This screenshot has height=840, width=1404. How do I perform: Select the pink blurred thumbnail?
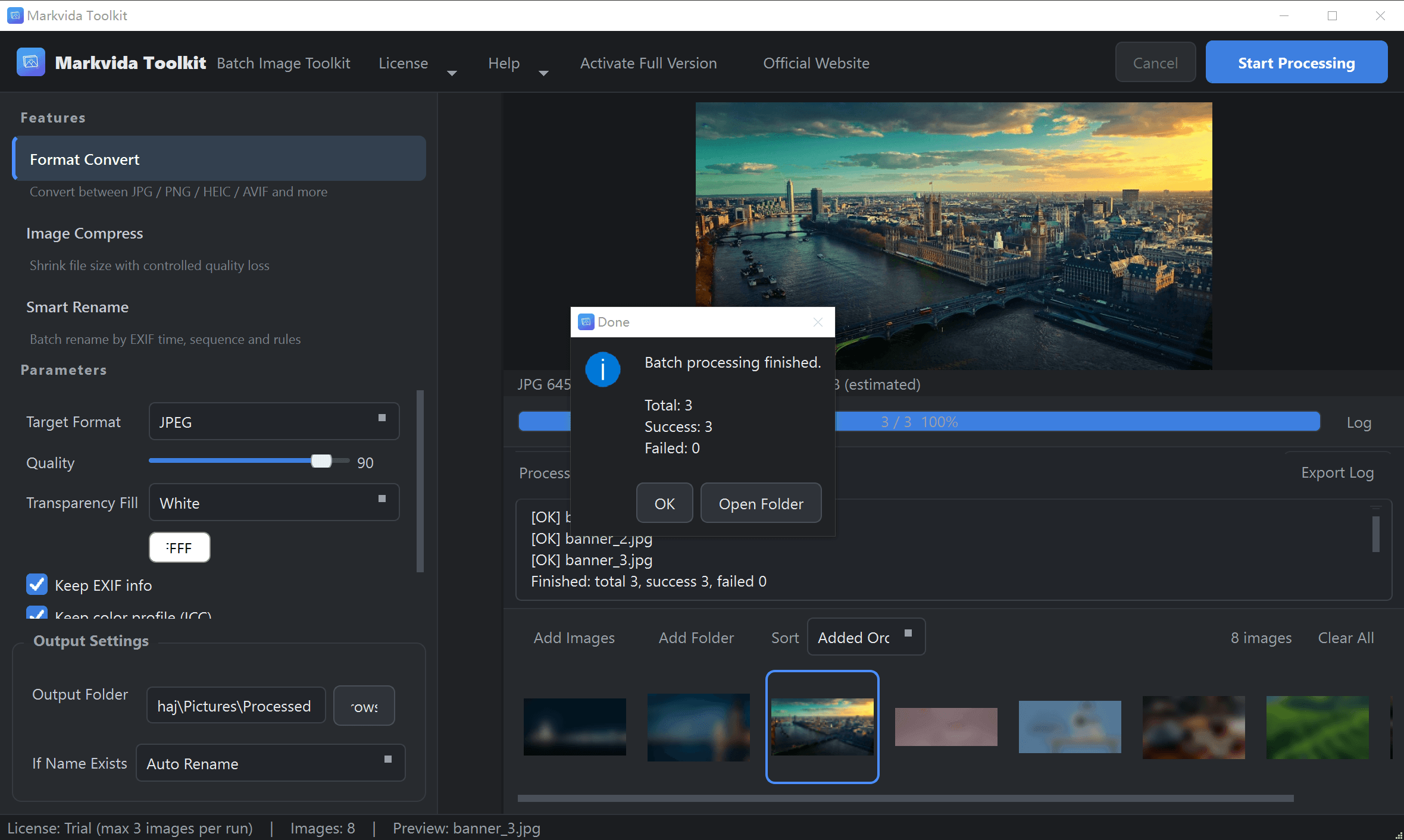946,726
